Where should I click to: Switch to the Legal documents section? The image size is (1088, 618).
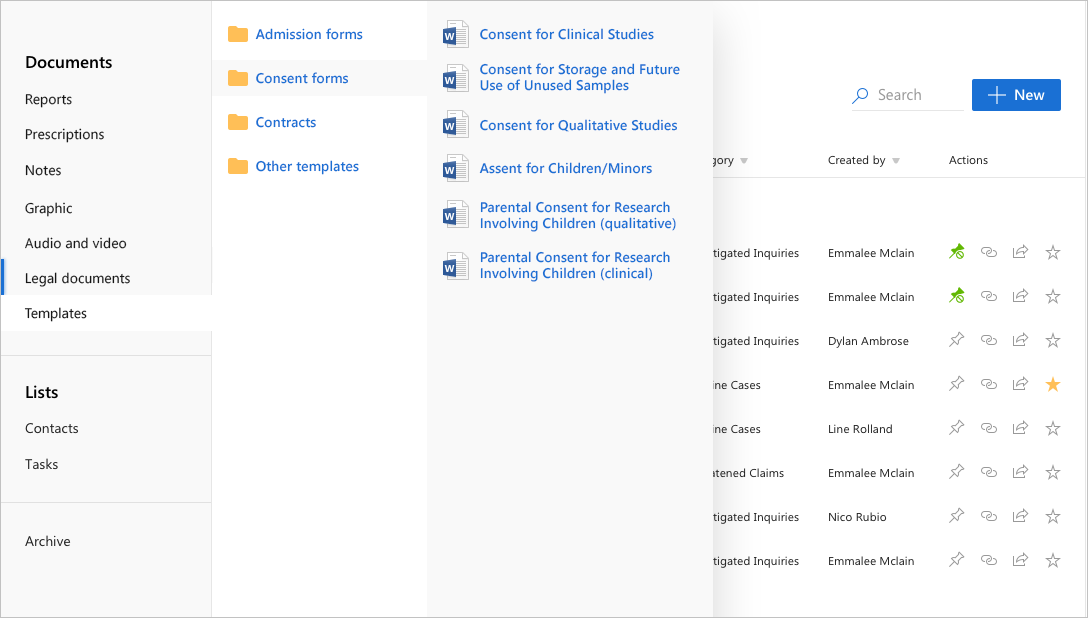coord(76,277)
